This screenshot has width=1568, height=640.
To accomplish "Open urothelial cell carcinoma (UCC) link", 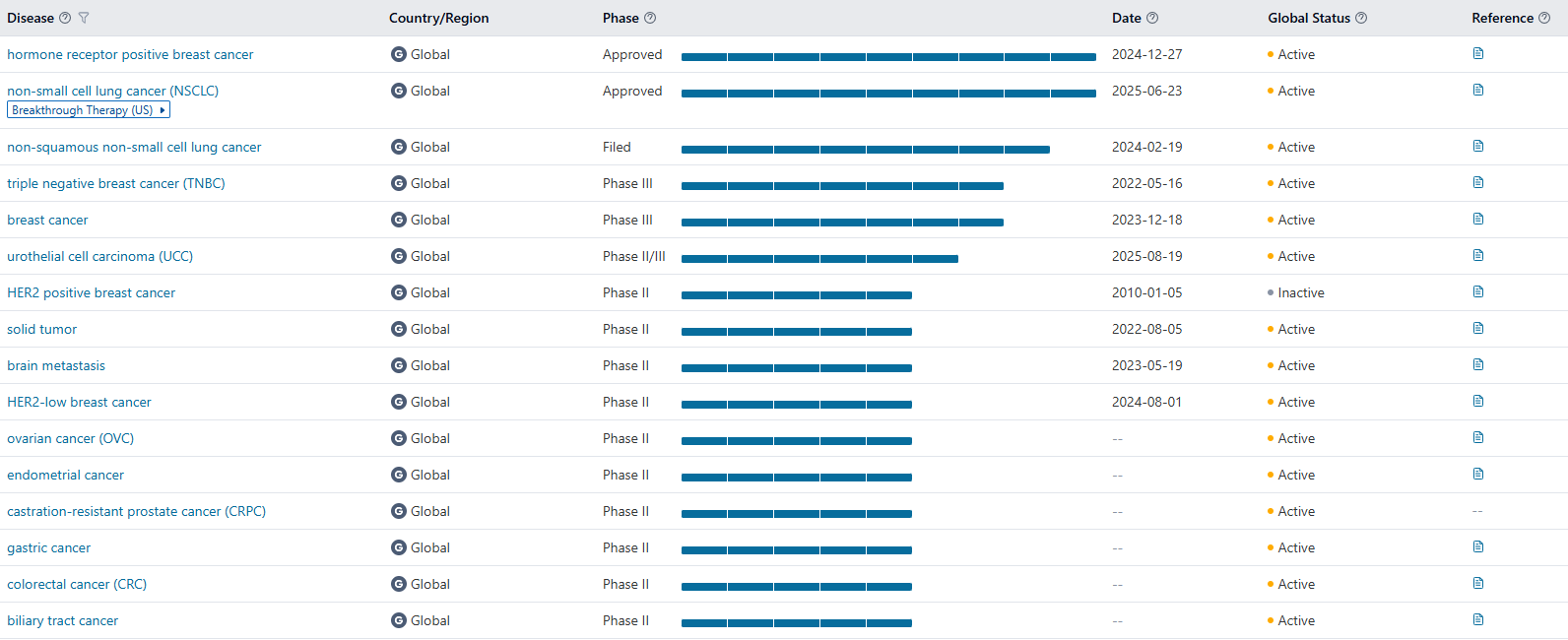I will 99,256.
